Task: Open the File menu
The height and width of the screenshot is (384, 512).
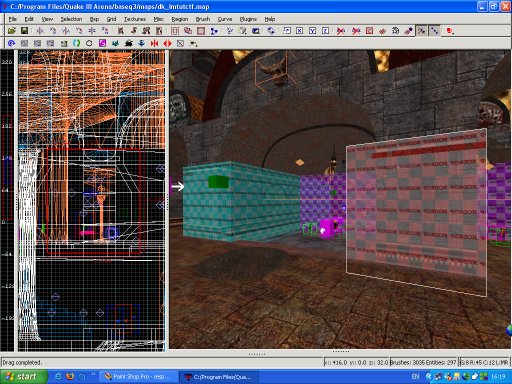Action: tap(13, 19)
